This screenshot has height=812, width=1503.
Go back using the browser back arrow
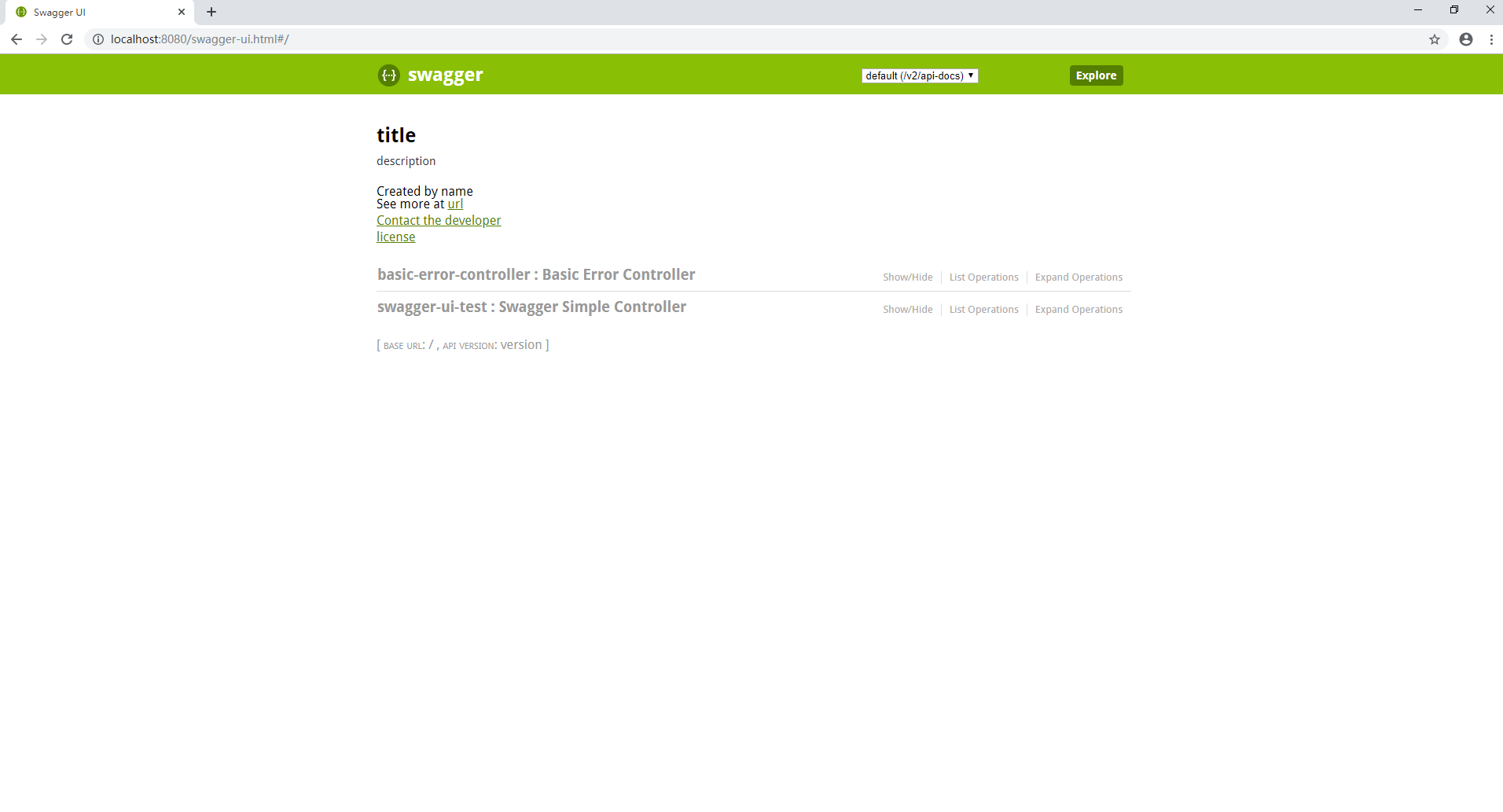(16, 39)
